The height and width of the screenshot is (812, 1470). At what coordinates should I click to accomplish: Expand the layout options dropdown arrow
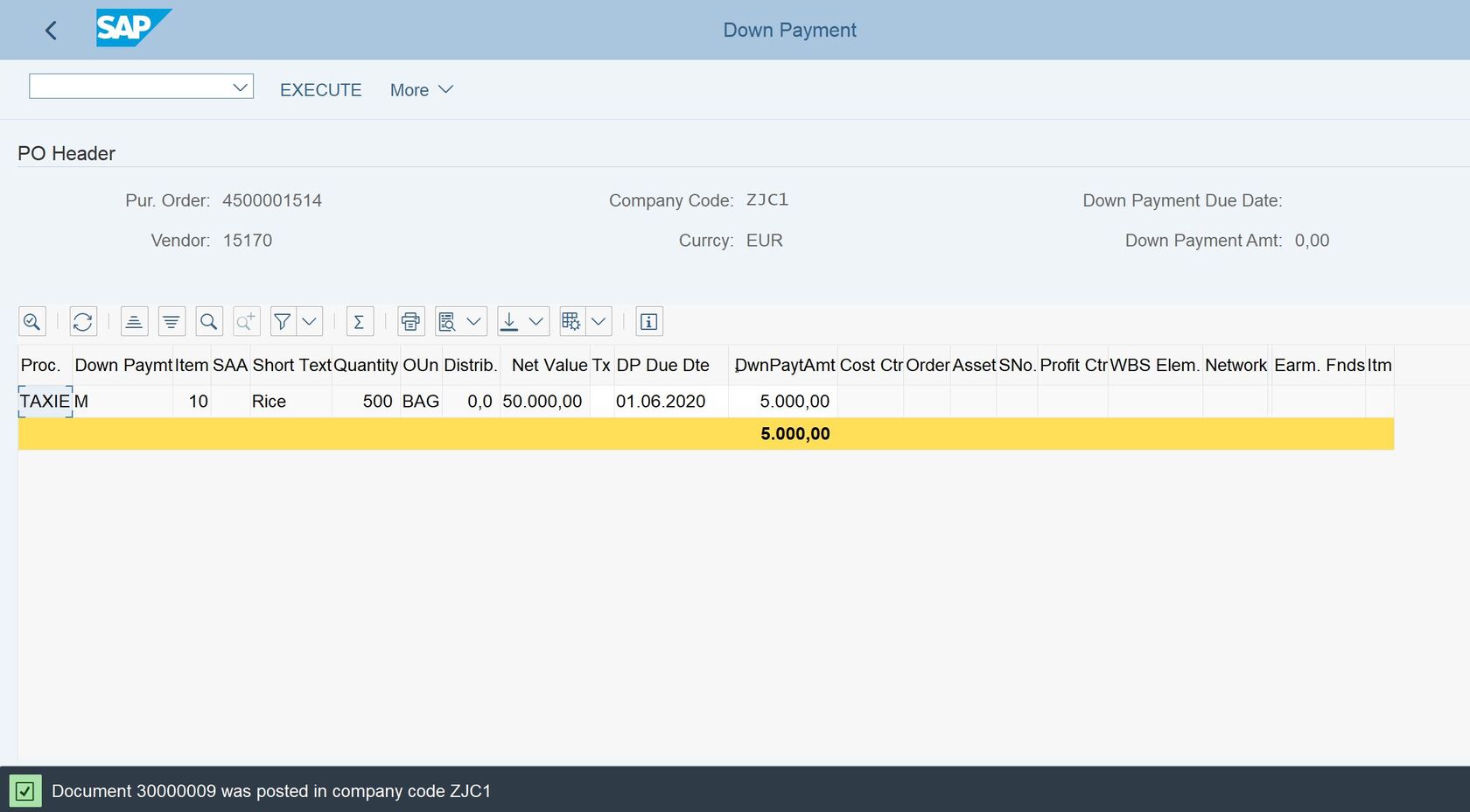click(598, 322)
